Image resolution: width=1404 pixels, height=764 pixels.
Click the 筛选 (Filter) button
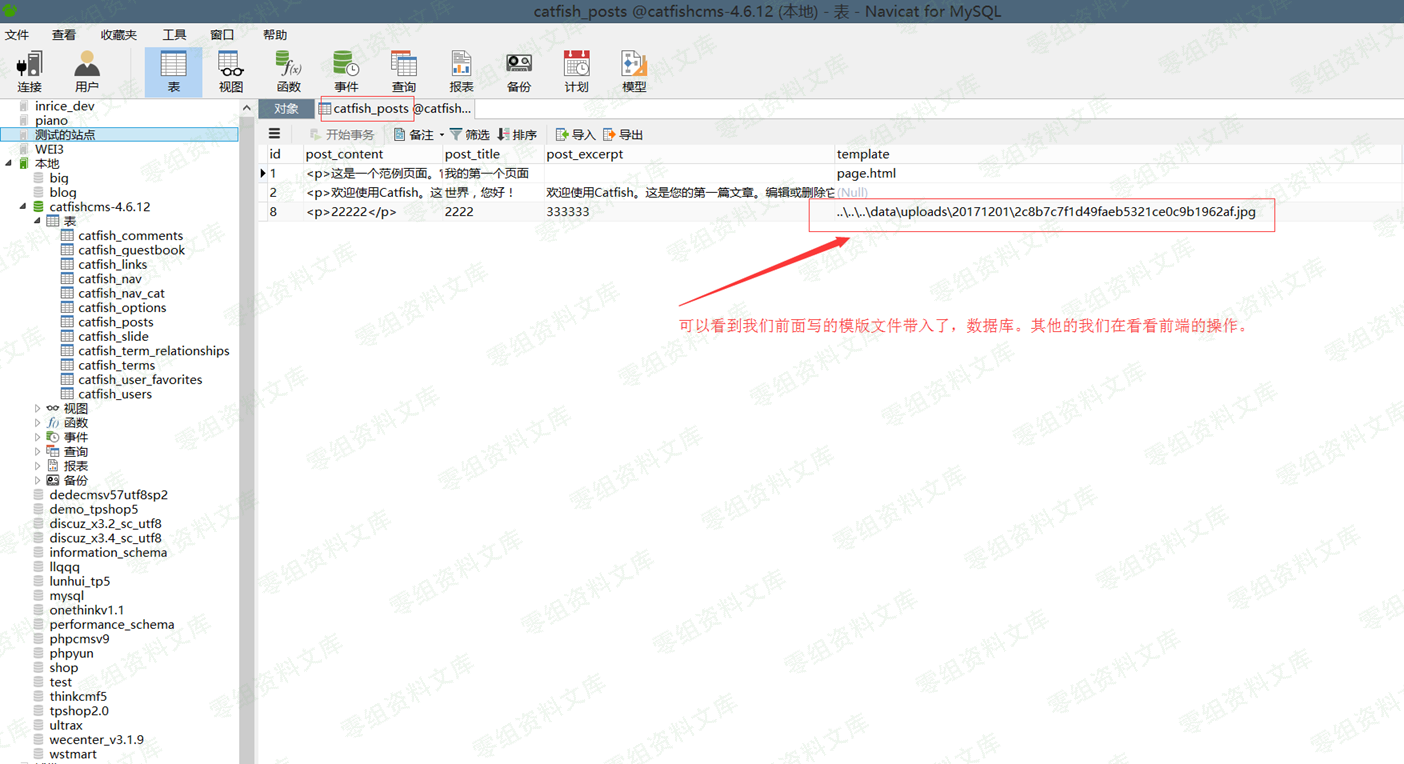pos(470,135)
